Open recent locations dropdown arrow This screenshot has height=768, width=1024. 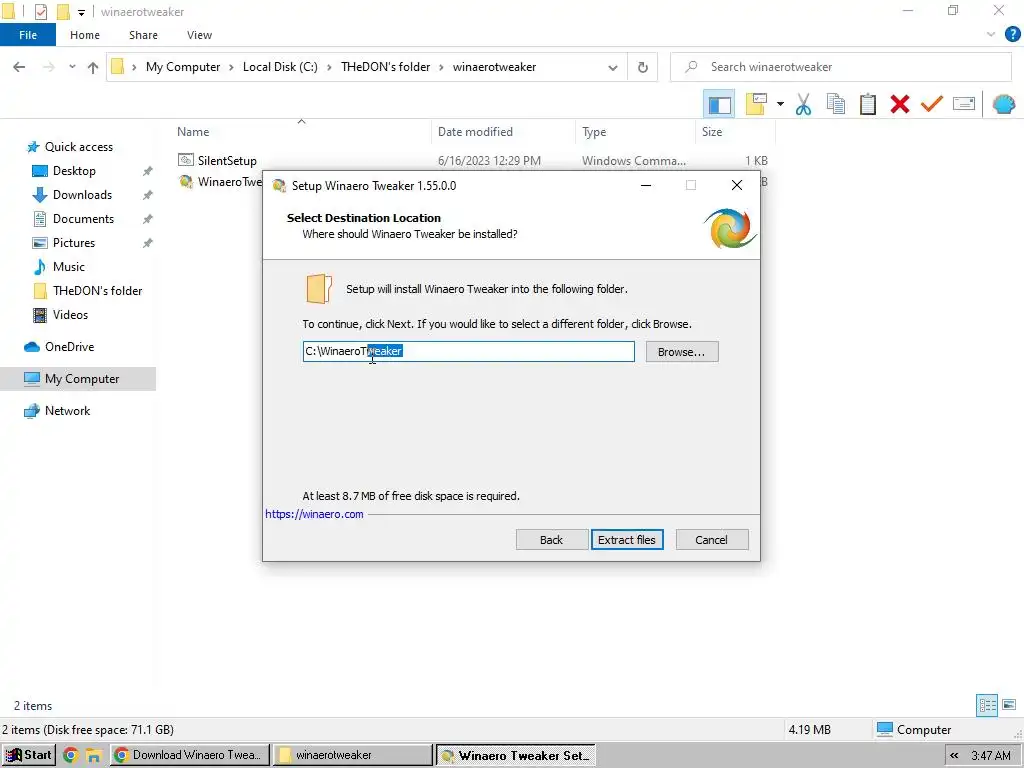point(72,67)
